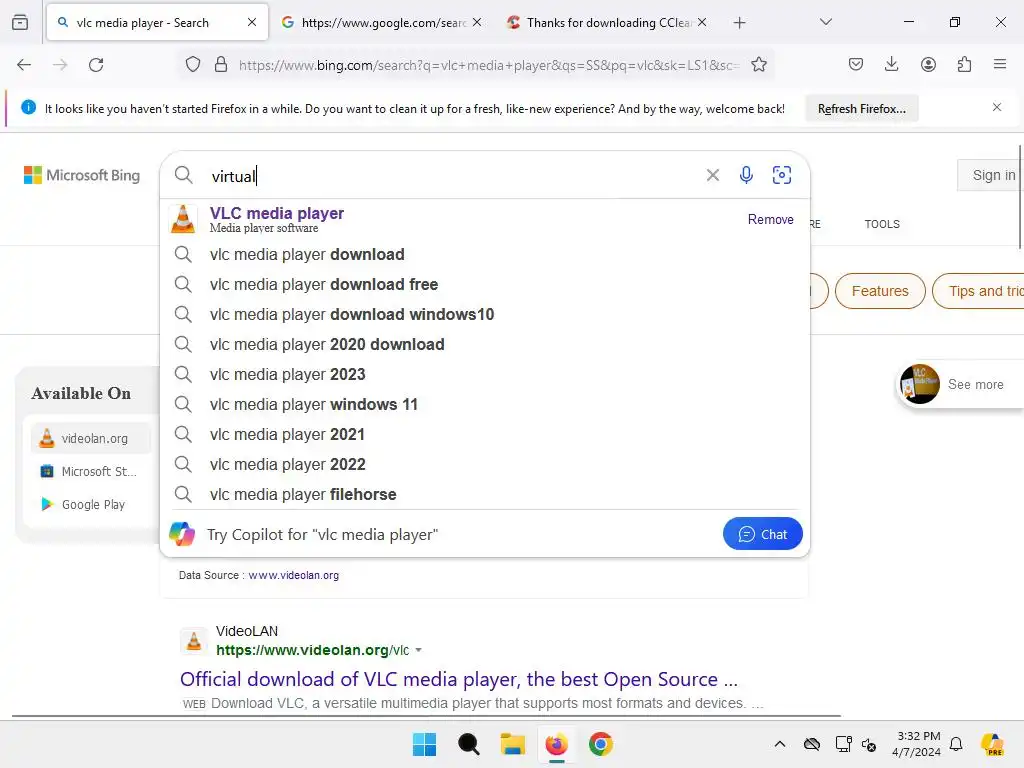Launch Google Chrome from taskbar
Viewport: 1024px width, 768px height.
(x=600, y=744)
